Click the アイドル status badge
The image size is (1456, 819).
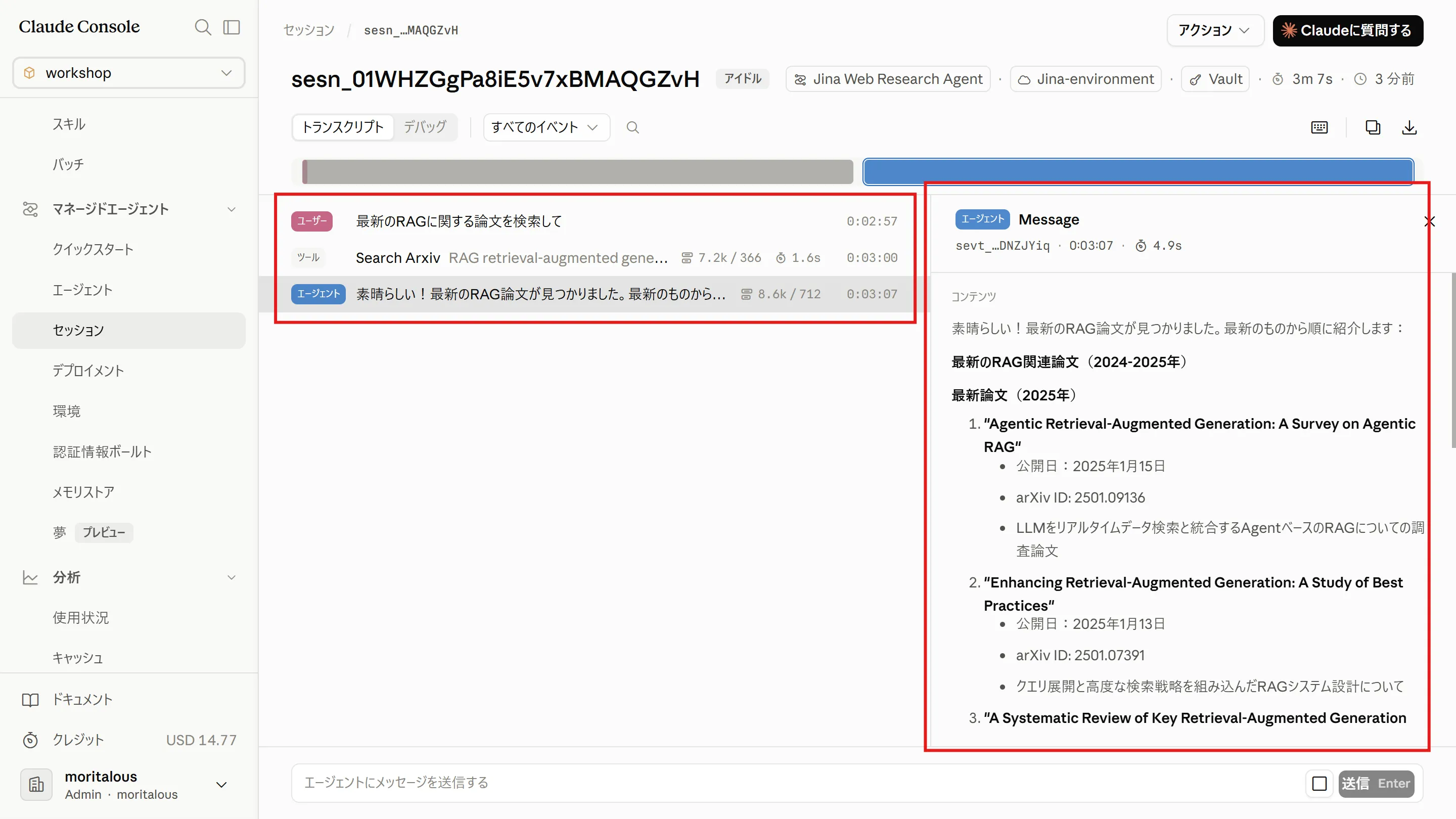point(743,78)
